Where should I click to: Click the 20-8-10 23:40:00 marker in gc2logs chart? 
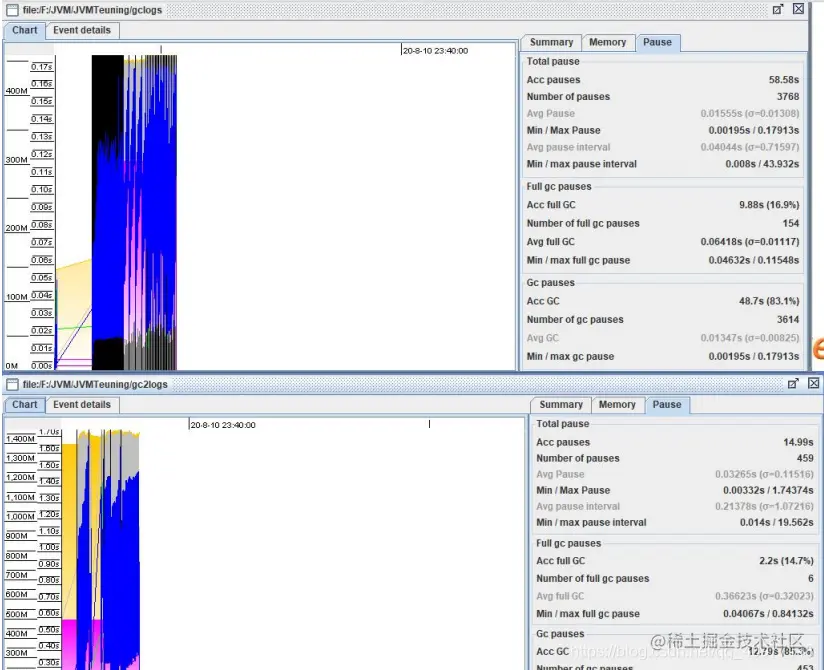click(223, 425)
